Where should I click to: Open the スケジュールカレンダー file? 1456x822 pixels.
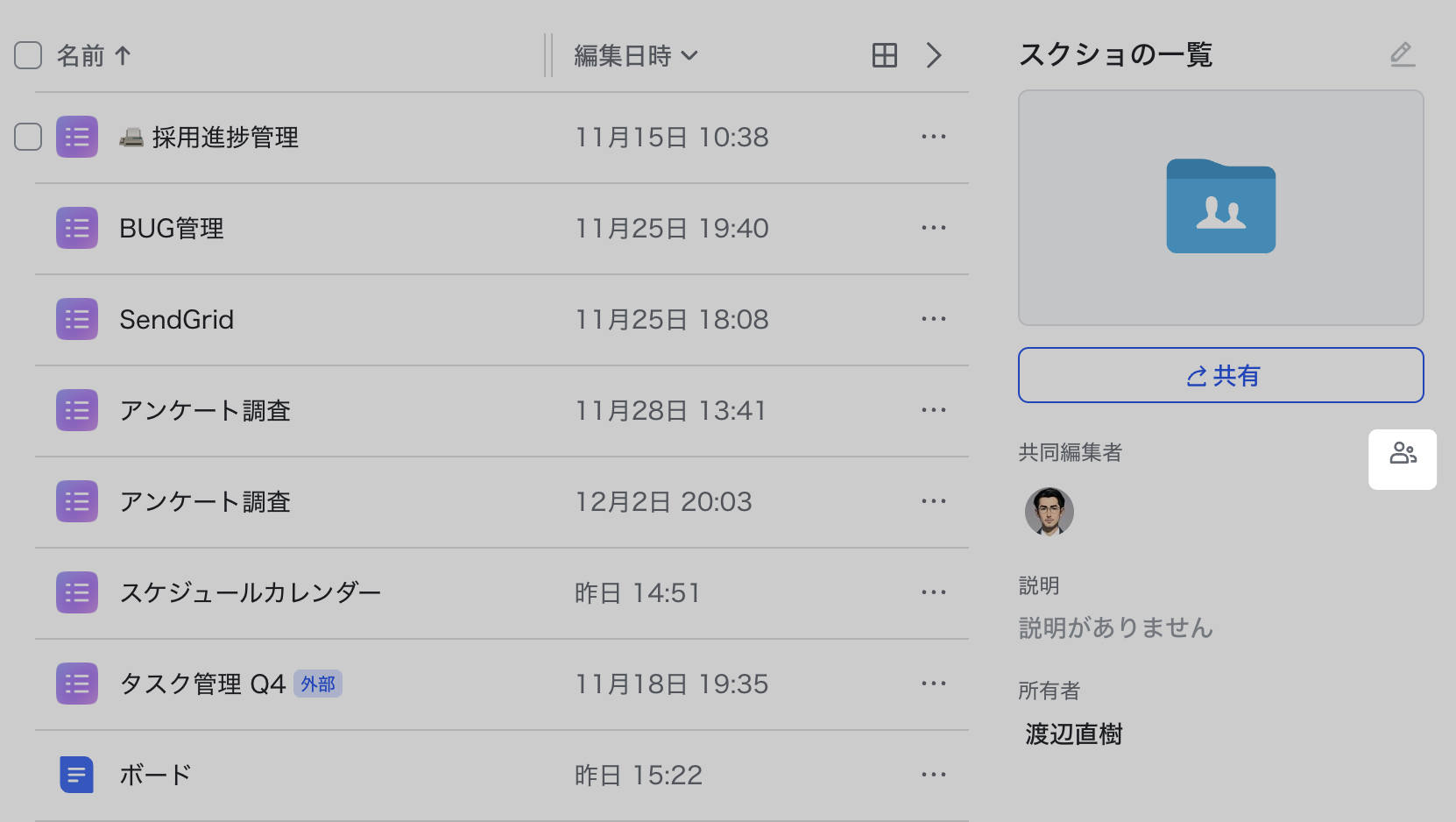pyautogui.click(x=250, y=593)
